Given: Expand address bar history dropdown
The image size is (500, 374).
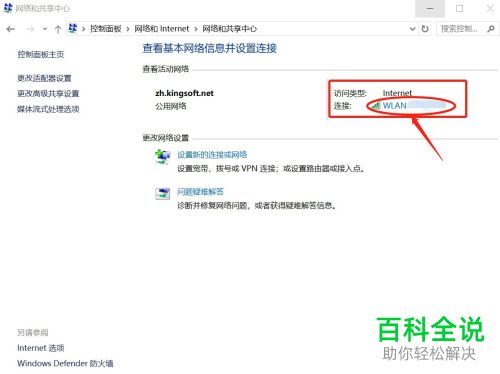Looking at the screenshot, I should [412, 29].
